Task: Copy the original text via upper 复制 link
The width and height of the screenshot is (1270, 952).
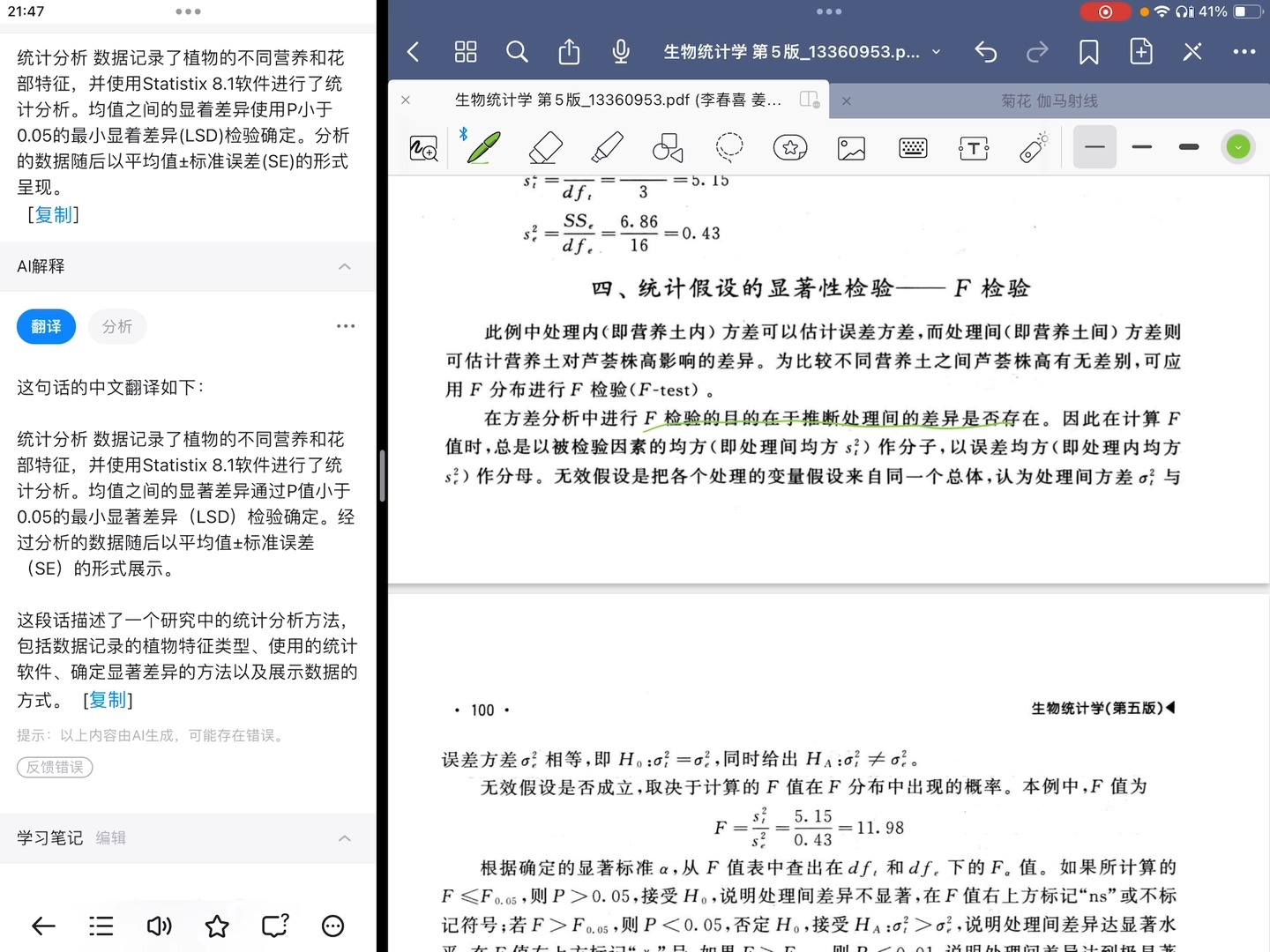Action: coord(53,214)
